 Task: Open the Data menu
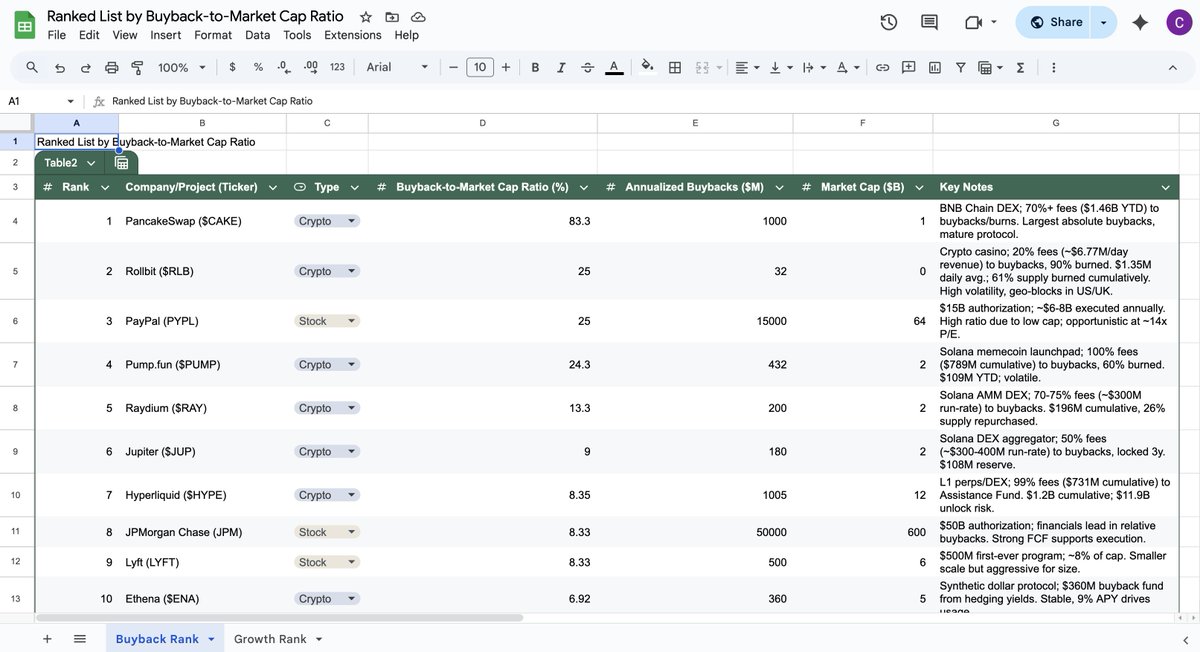258,35
